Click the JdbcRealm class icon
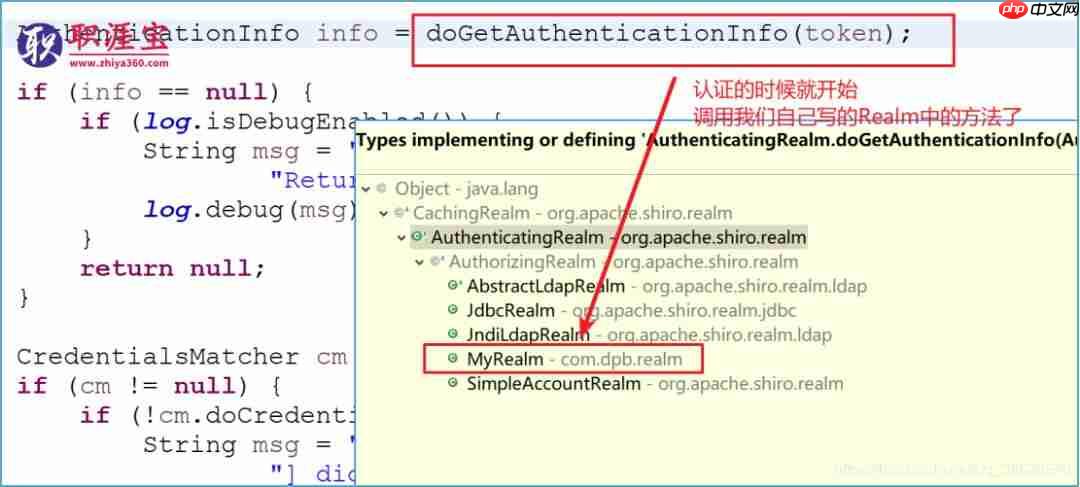 click(453, 310)
